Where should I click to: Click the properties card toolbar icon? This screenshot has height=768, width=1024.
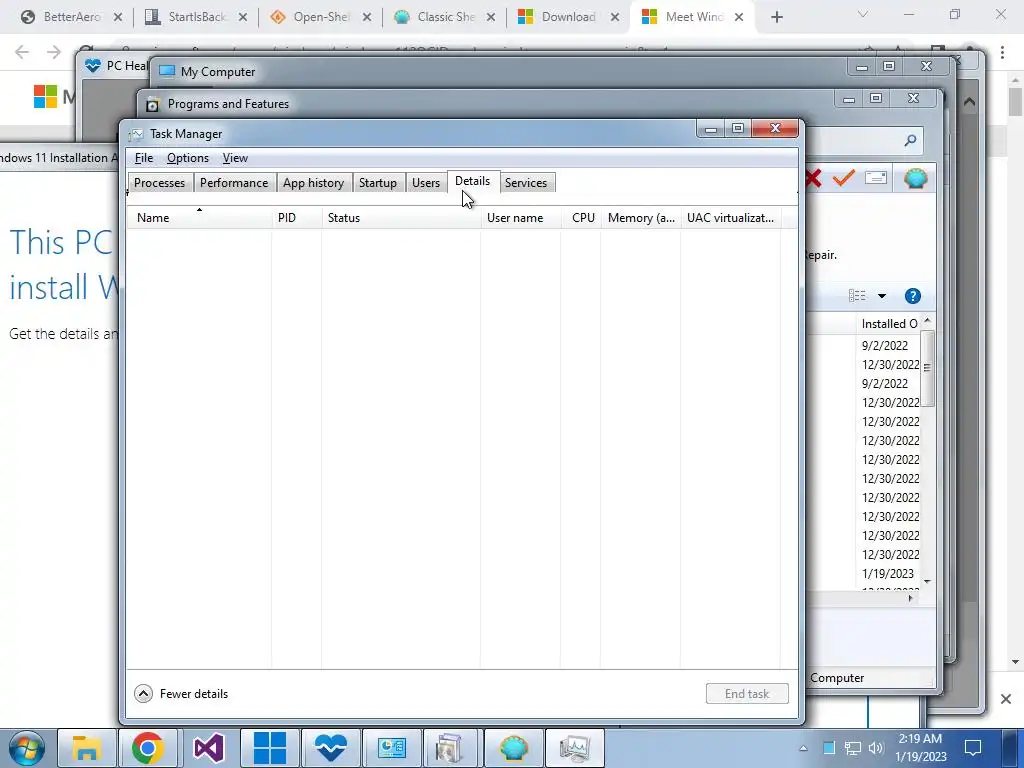coord(876,178)
